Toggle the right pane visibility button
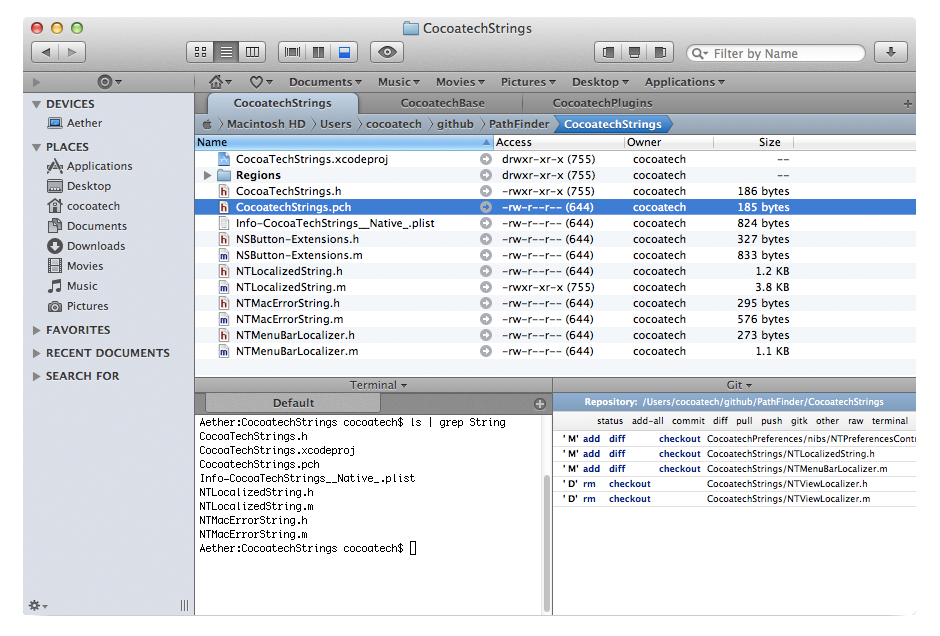This screenshot has width=940, height=636. coord(660,52)
